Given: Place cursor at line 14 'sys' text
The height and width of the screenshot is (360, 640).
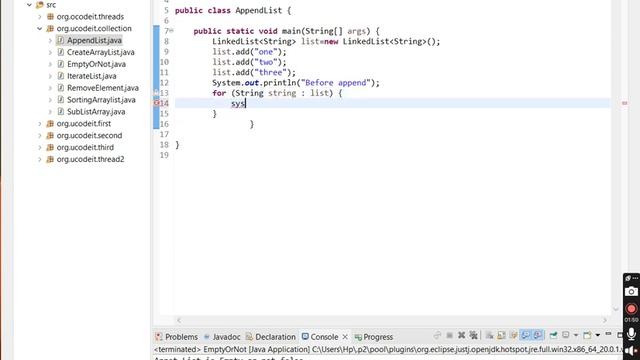Looking at the screenshot, I should coord(238,104).
